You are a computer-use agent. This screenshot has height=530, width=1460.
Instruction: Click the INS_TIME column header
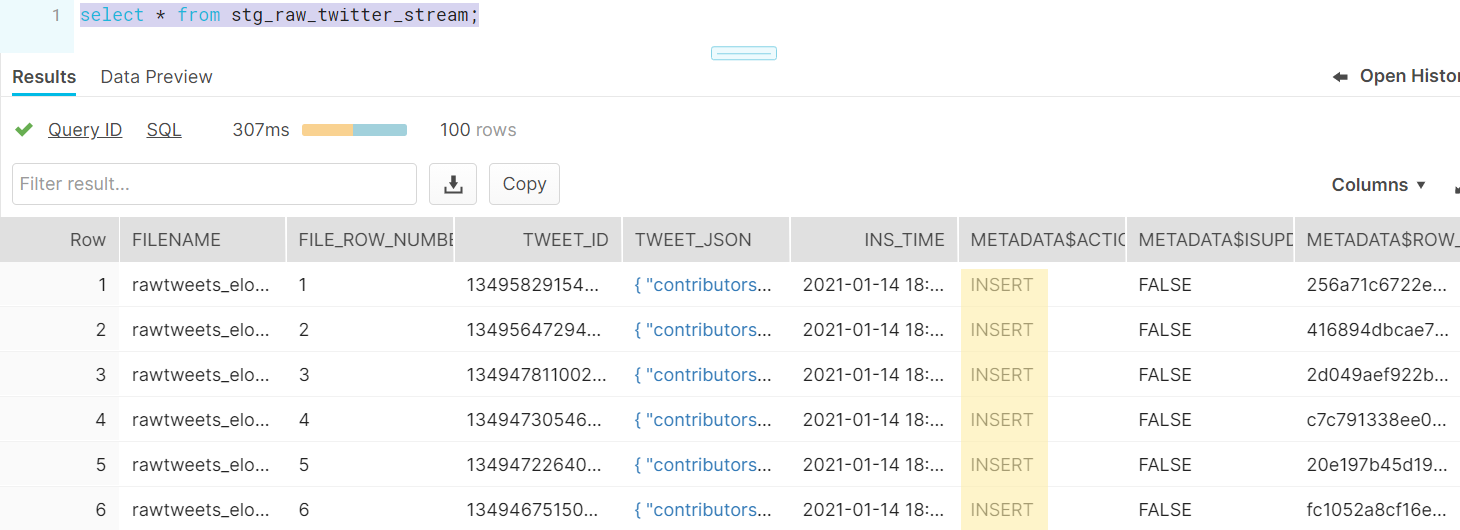pyautogui.click(x=904, y=240)
